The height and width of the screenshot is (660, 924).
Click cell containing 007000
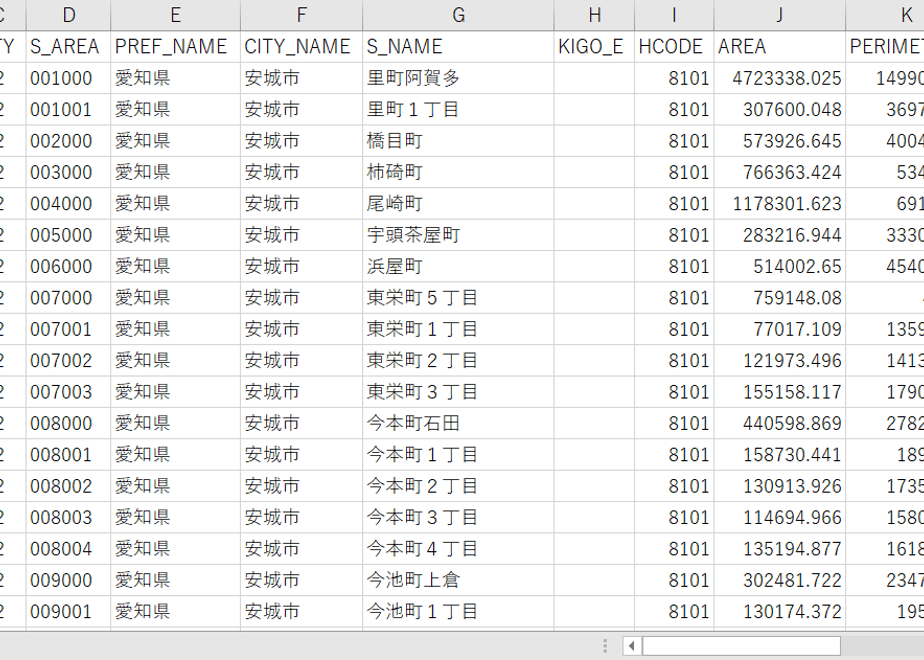[68, 298]
